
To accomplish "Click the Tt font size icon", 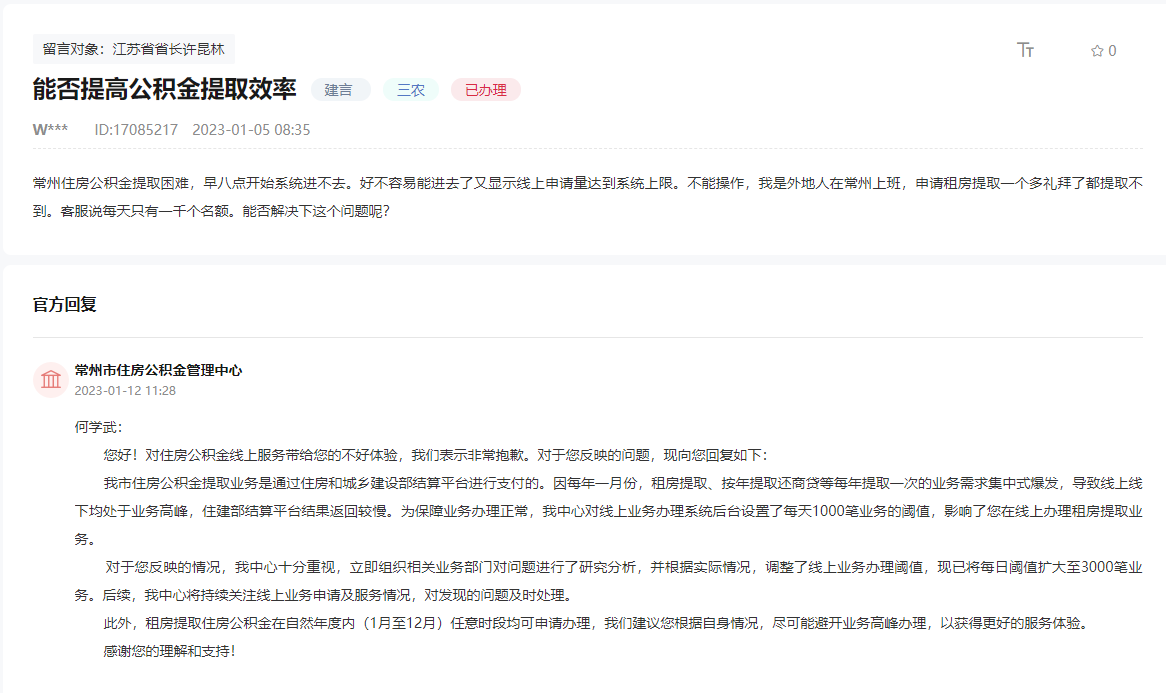I will click(x=1024, y=52).
